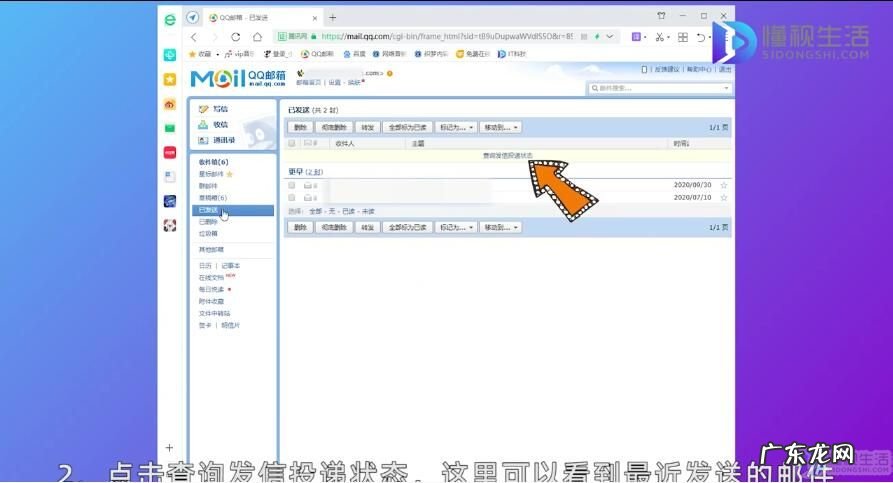893x483 pixels.
Task: Click the top 全部标为已读 button
Action: point(408,128)
